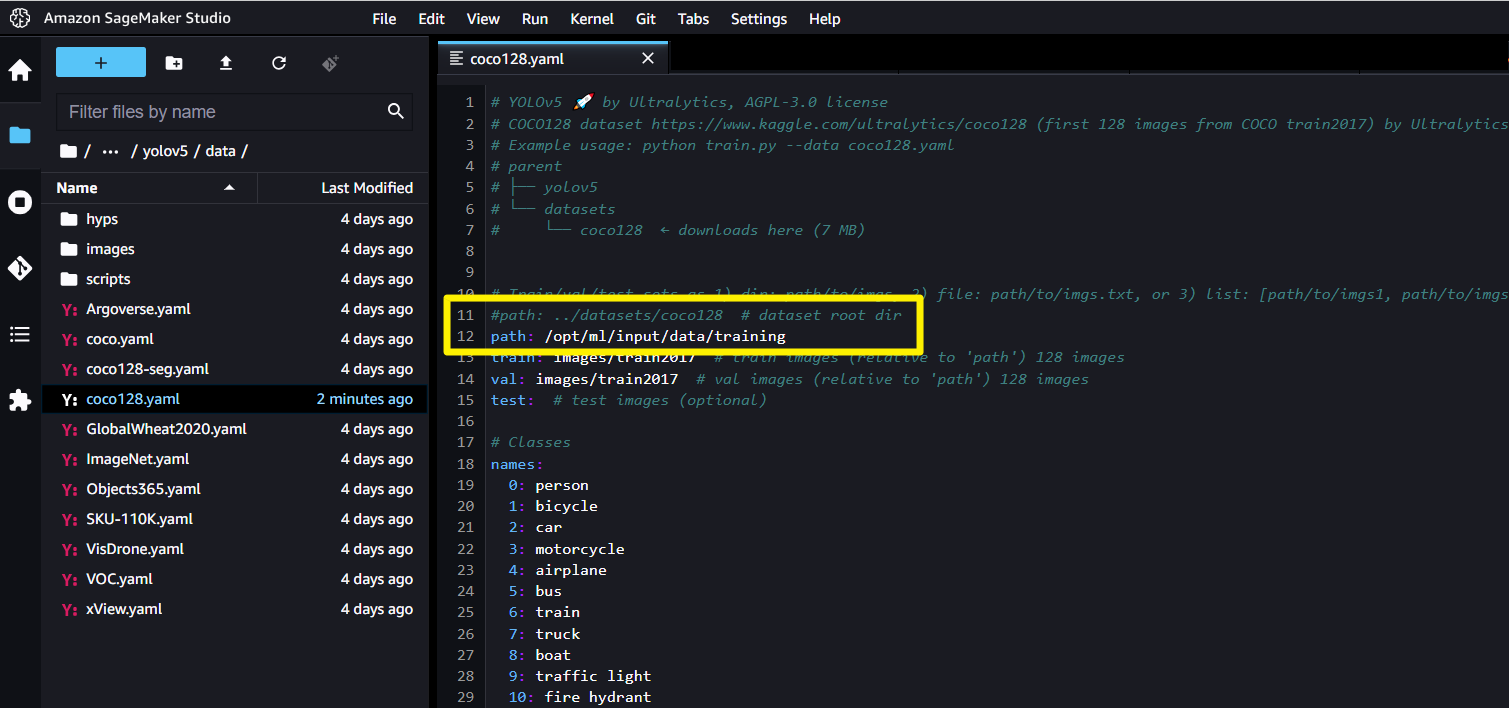Click the Filter files by name field
Image resolution: width=1509 pixels, height=708 pixels.
(234, 112)
